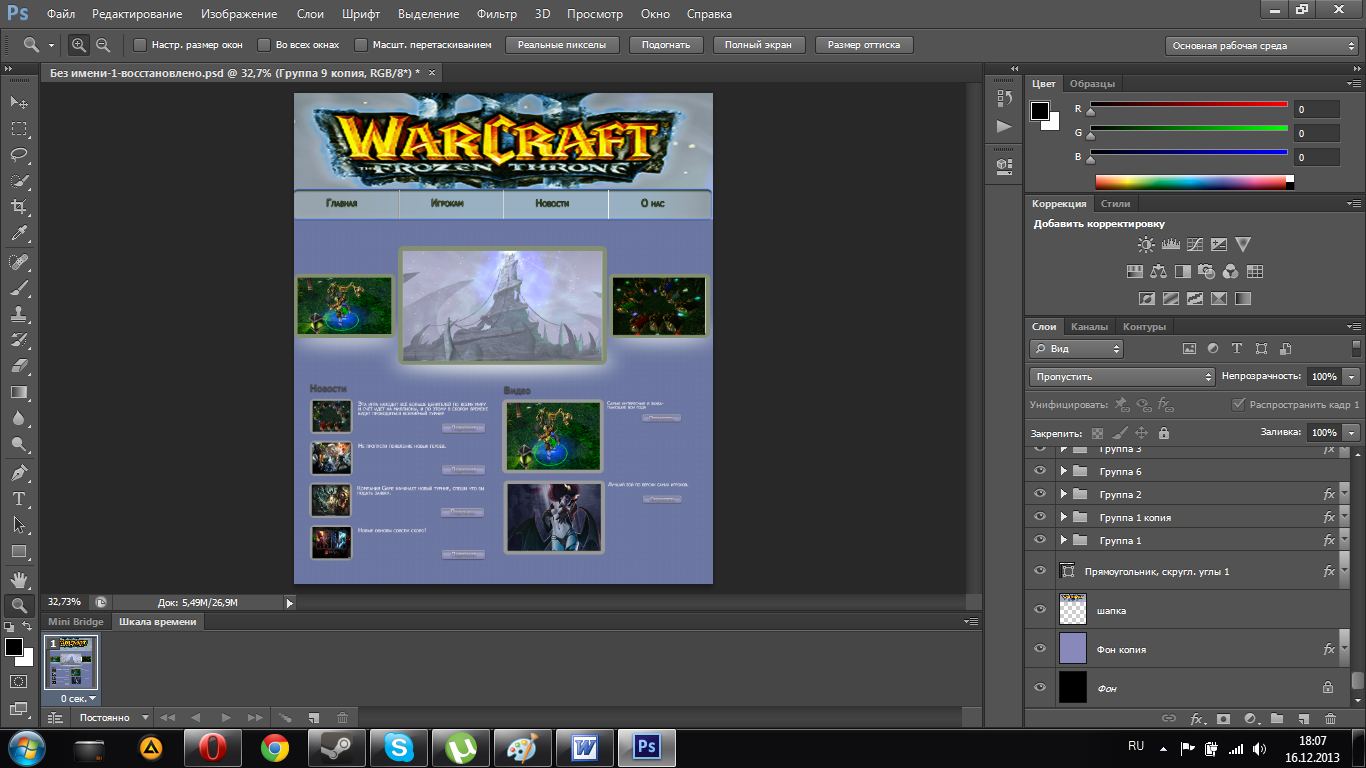Screen dimensions: 1366x768
Task: Open the 'Изображение' menu
Action: [x=239, y=14]
